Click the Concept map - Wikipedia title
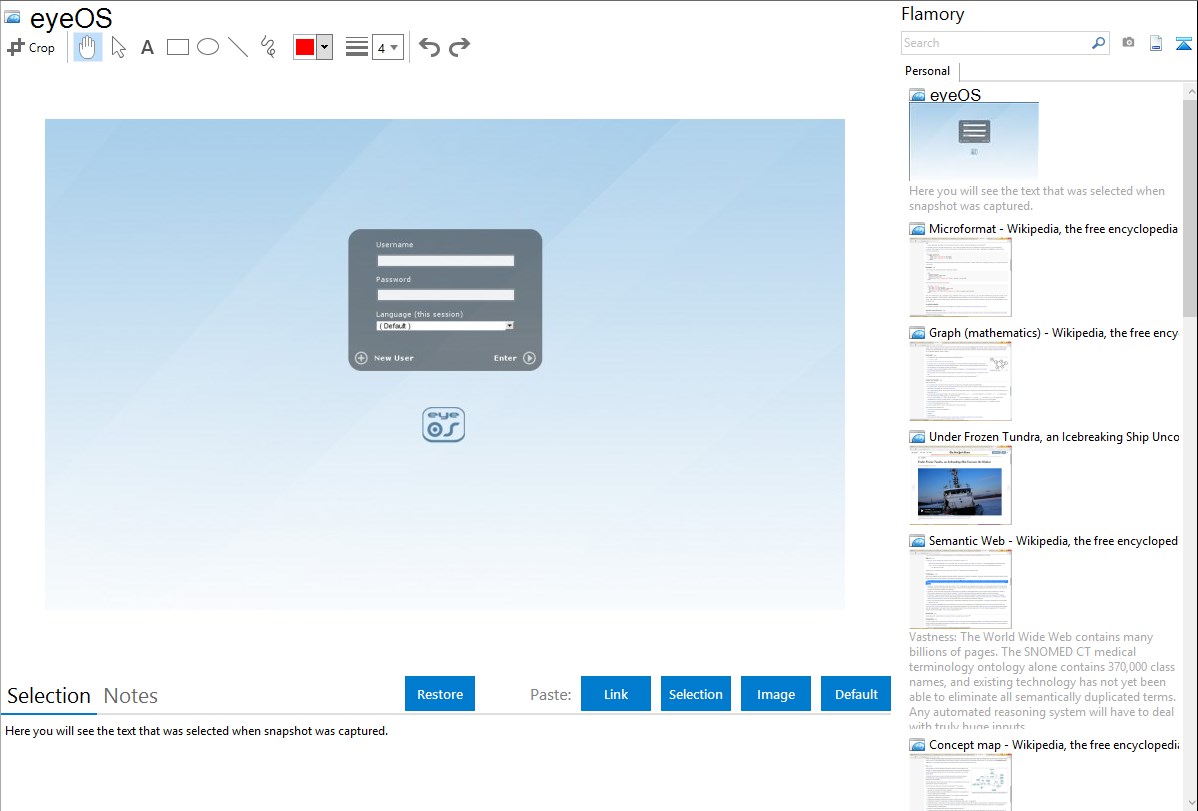This screenshot has height=811, width=1198. pos(1053,744)
